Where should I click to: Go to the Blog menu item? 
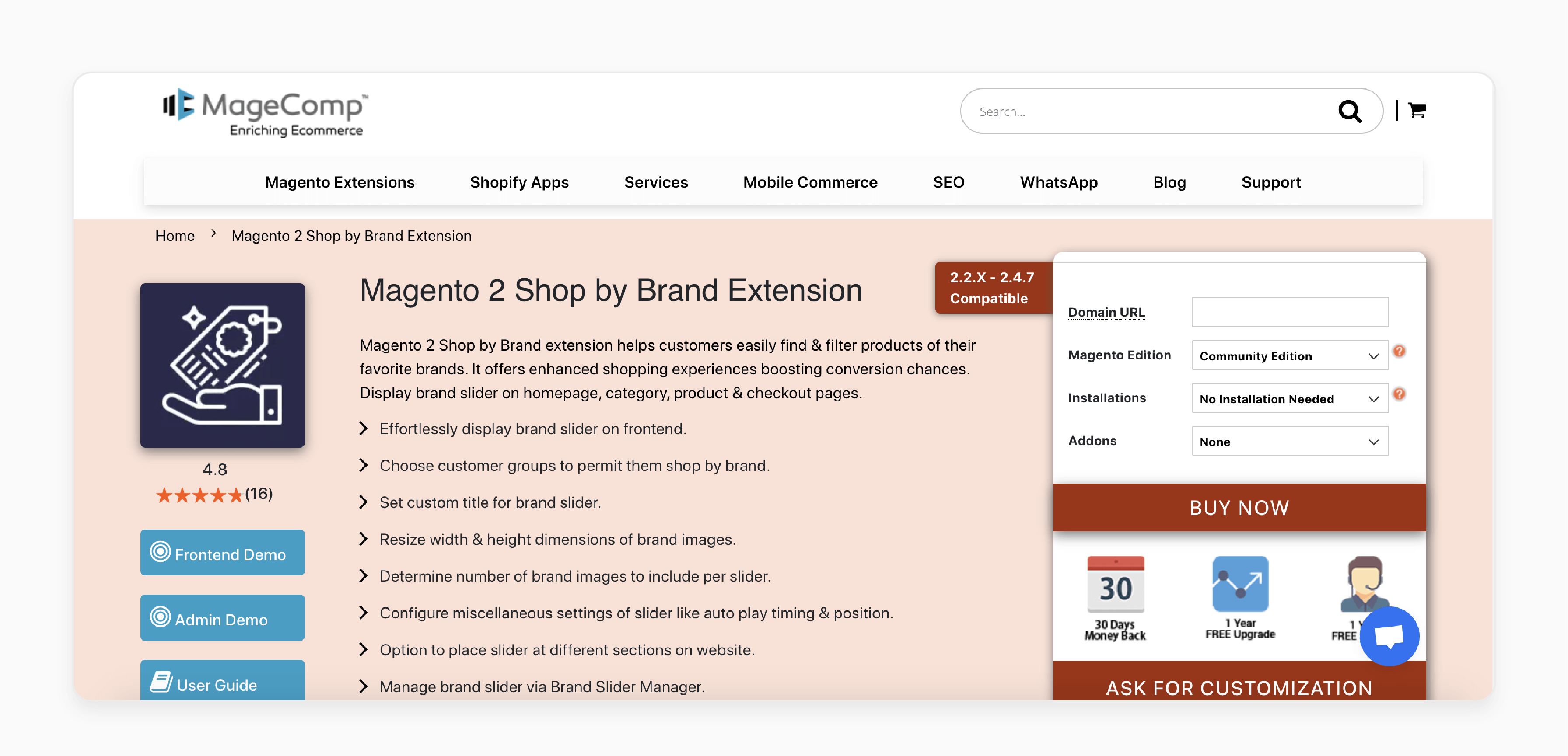[1169, 182]
